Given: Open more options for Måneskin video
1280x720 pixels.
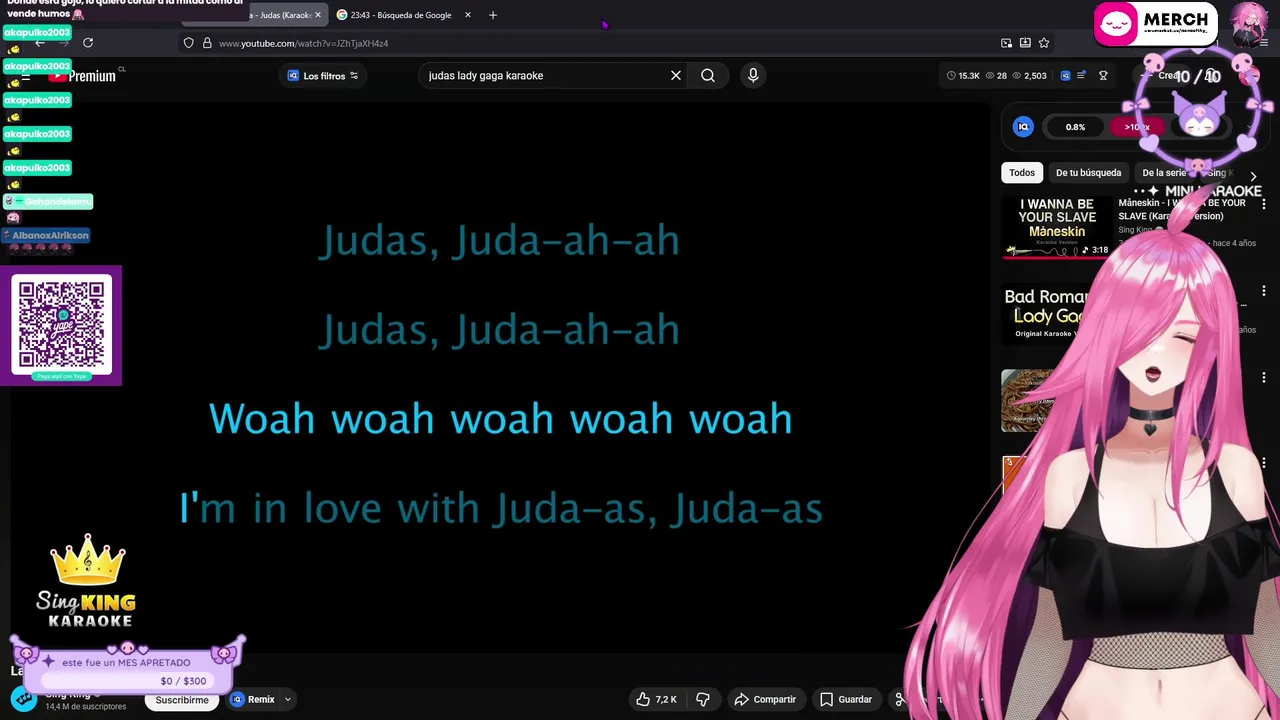Looking at the screenshot, I should [1264, 204].
